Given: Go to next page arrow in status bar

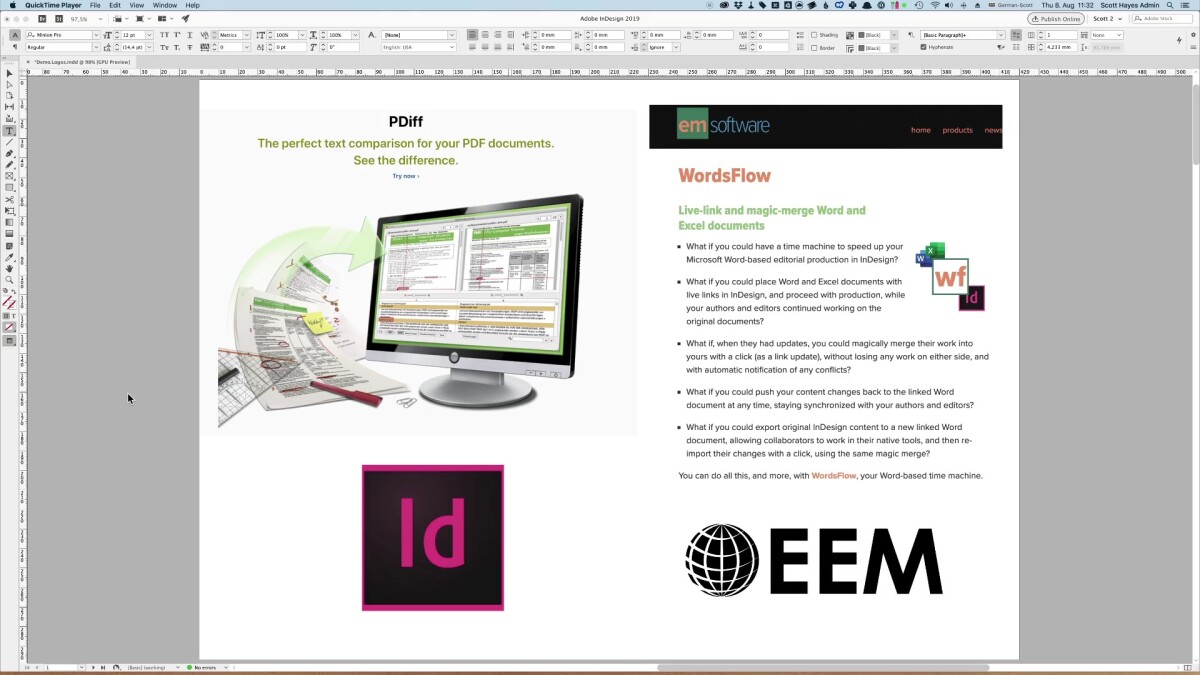Looking at the screenshot, I should [93, 667].
